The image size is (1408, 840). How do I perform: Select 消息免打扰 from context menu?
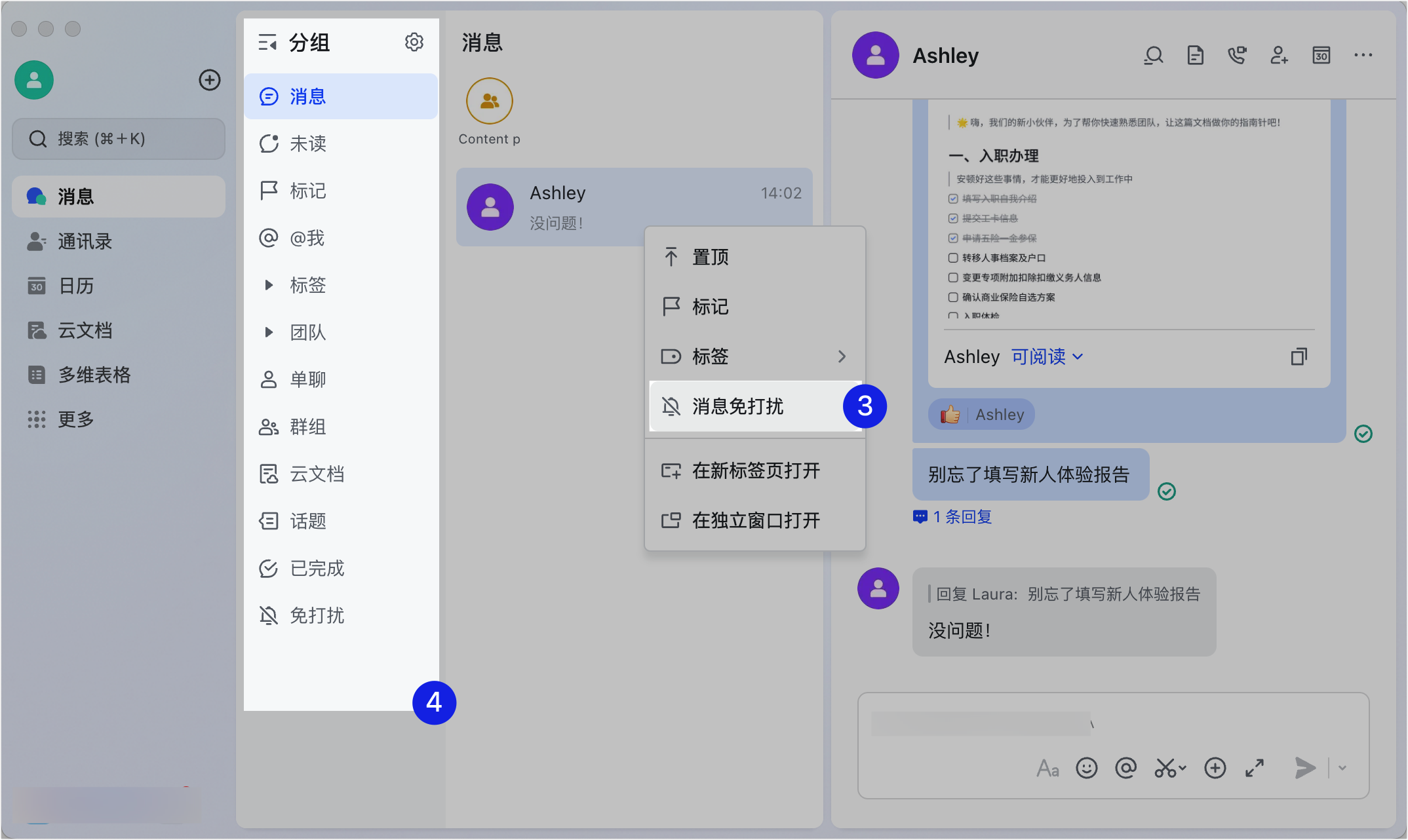click(x=737, y=406)
